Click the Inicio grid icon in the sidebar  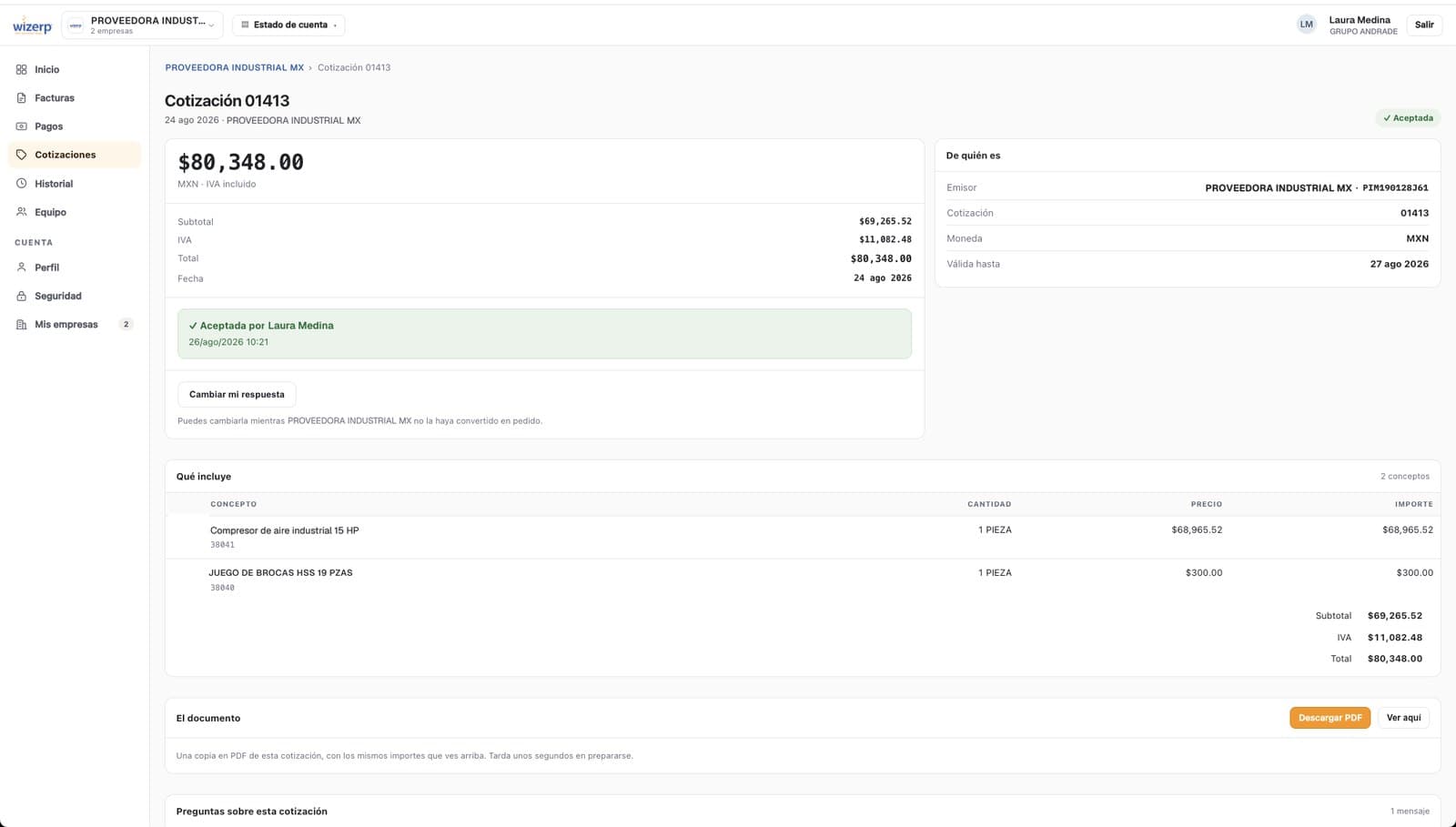point(22,69)
